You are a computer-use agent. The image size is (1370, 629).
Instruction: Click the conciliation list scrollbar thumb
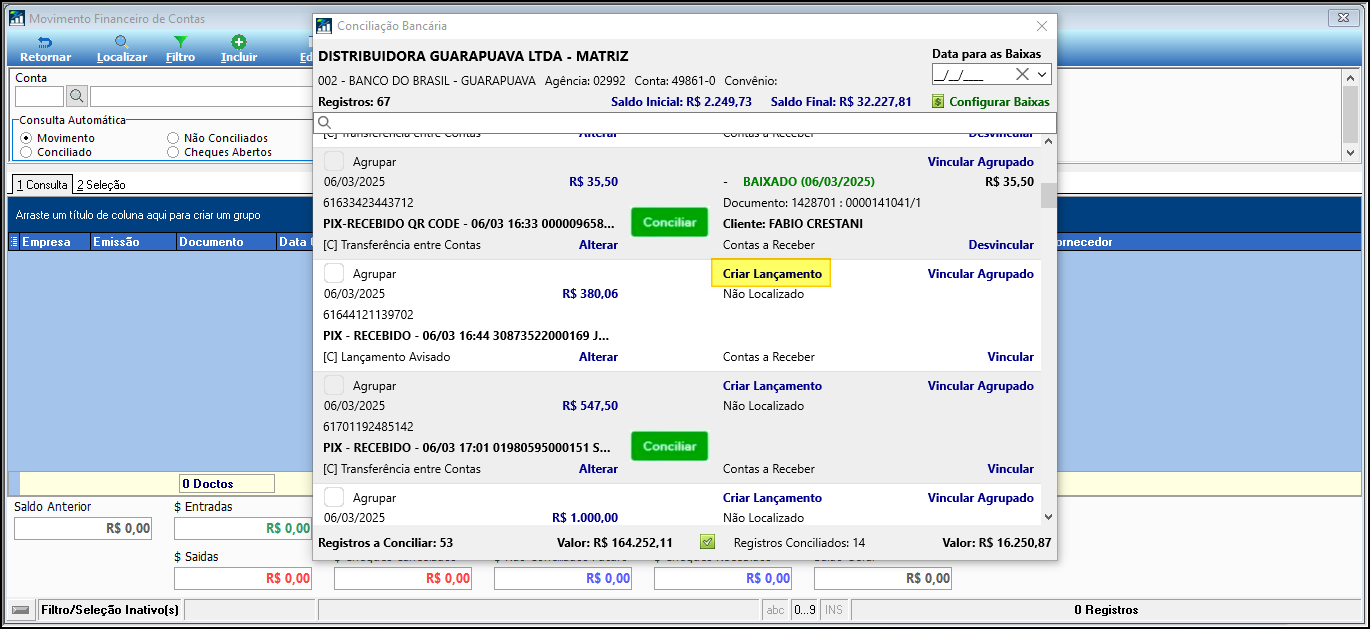point(1048,195)
